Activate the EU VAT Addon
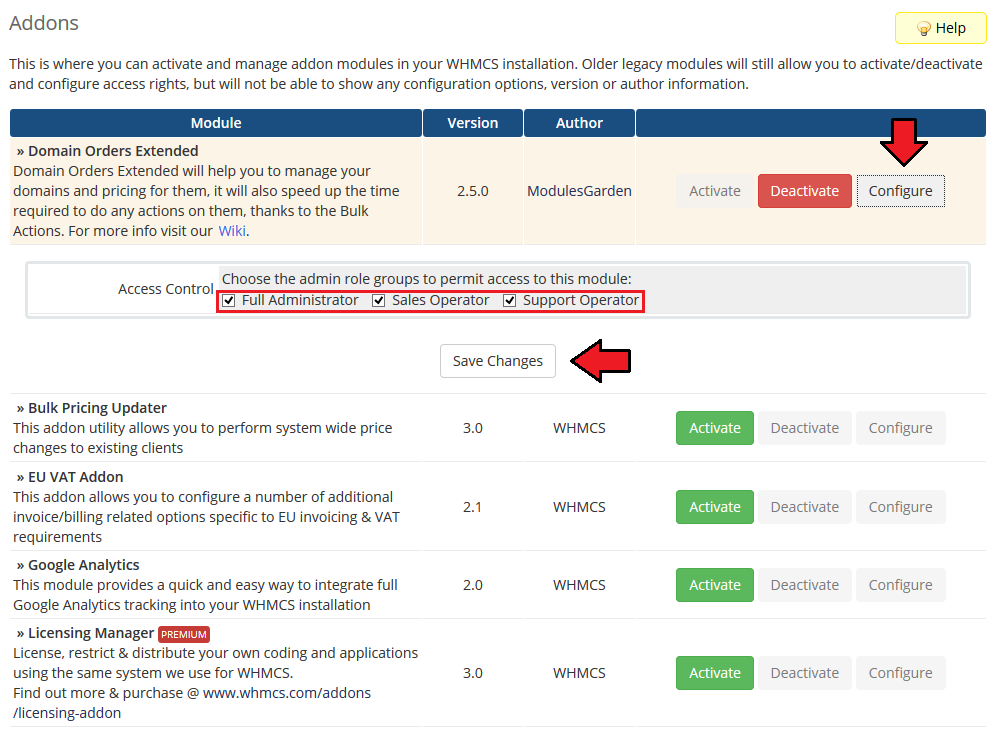The height and width of the screenshot is (732, 998). pyautogui.click(x=714, y=507)
